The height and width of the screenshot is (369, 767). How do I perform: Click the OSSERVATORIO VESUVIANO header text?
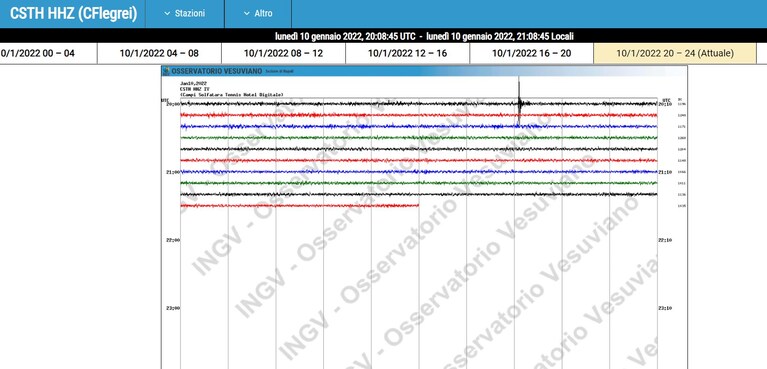tap(216, 71)
